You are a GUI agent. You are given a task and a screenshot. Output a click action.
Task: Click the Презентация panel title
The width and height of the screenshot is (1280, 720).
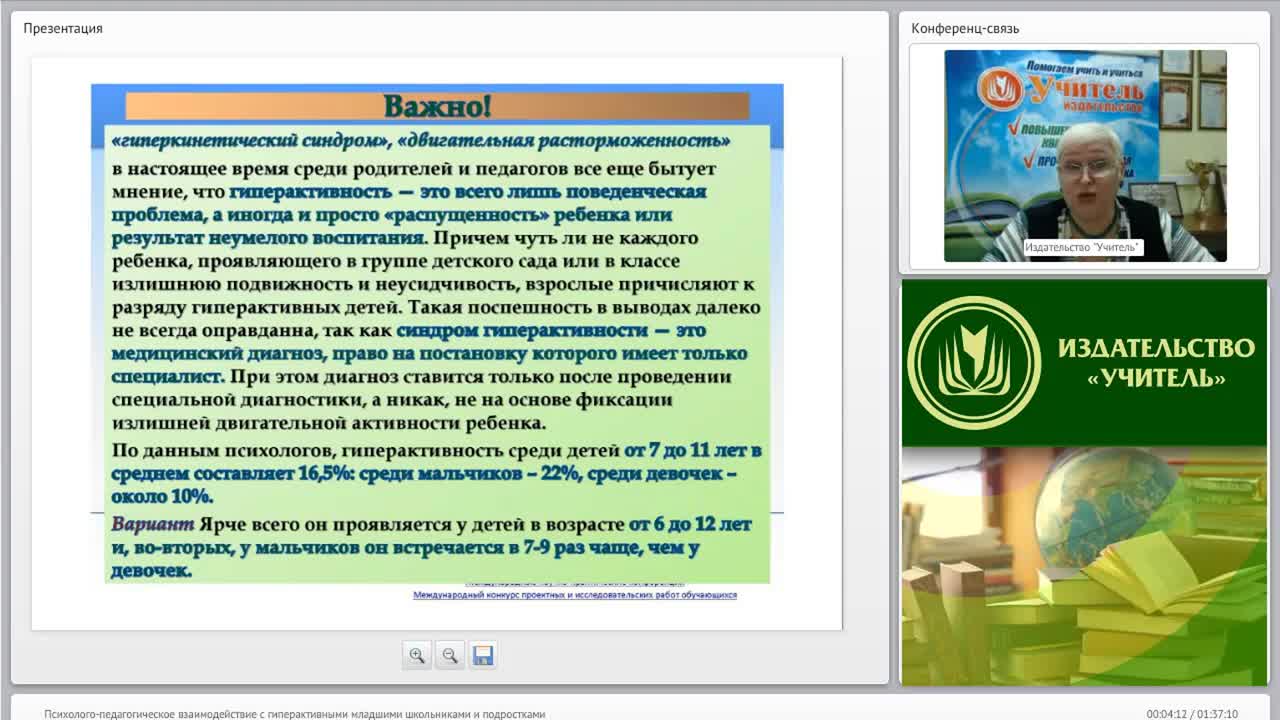[x=63, y=28]
